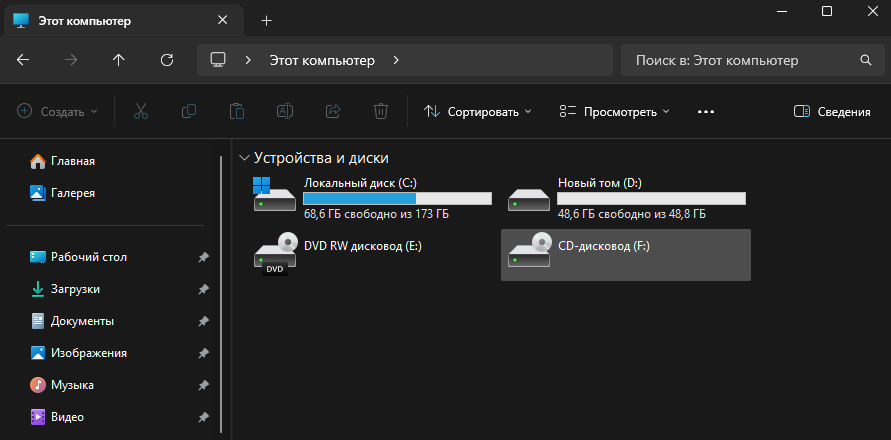Collapse the Устройства и диски group
This screenshot has width=891, height=440.
click(245, 158)
